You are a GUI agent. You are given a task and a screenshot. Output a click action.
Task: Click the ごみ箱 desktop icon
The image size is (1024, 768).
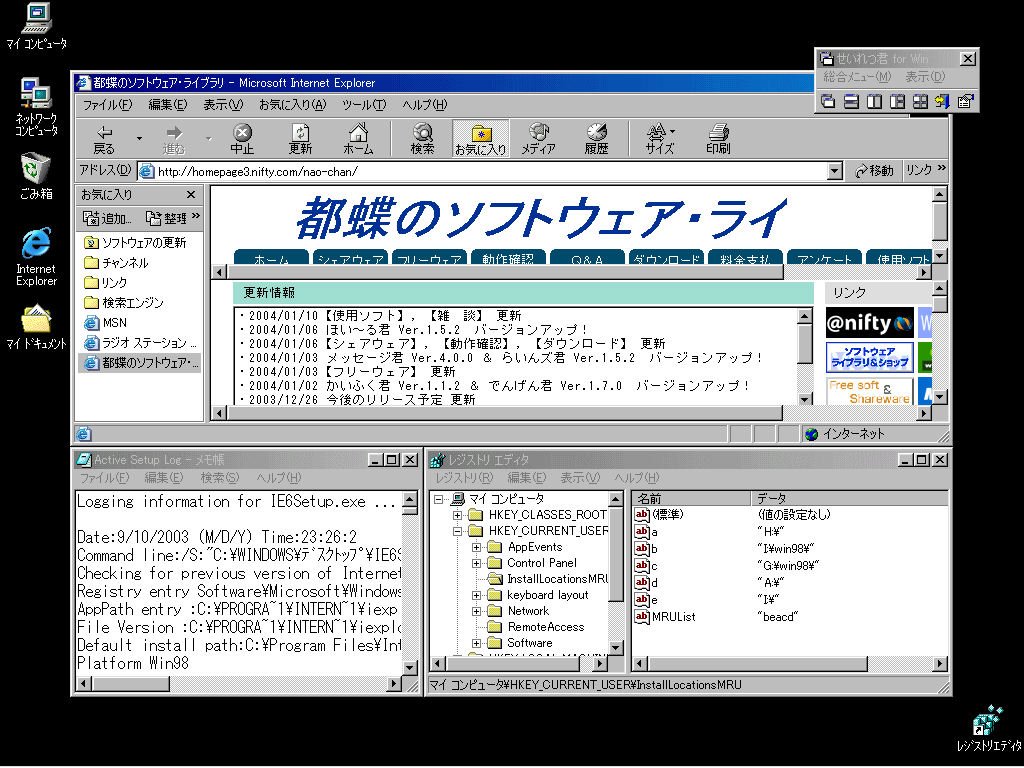[36, 176]
